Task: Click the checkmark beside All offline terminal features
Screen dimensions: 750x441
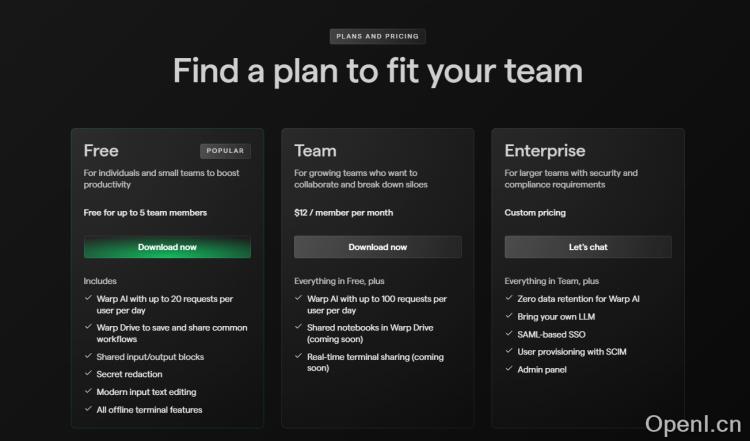Action: tap(88, 410)
